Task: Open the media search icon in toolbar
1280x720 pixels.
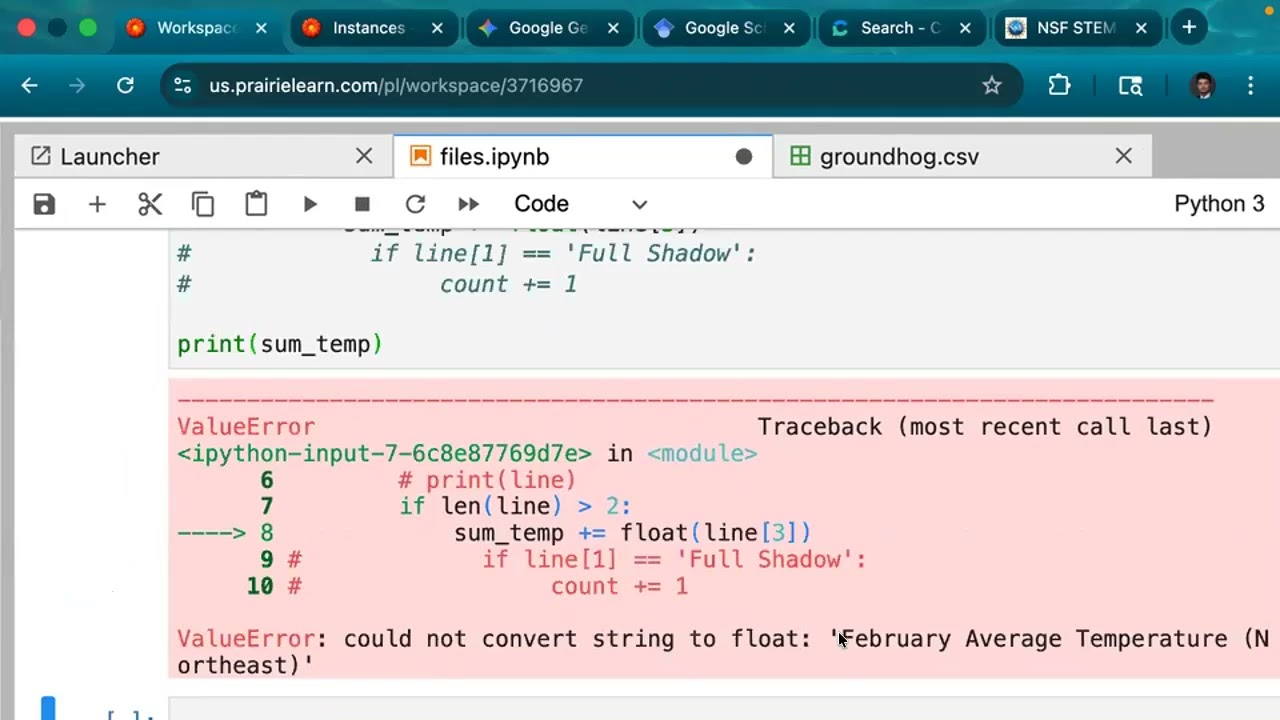Action: click(1131, 86)
